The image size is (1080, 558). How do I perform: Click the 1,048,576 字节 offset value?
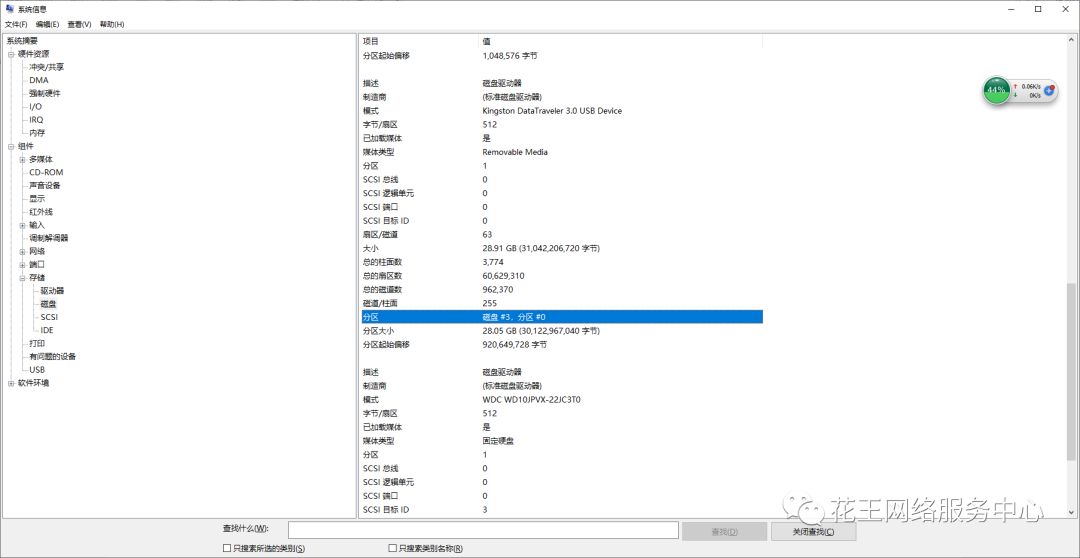510,55
